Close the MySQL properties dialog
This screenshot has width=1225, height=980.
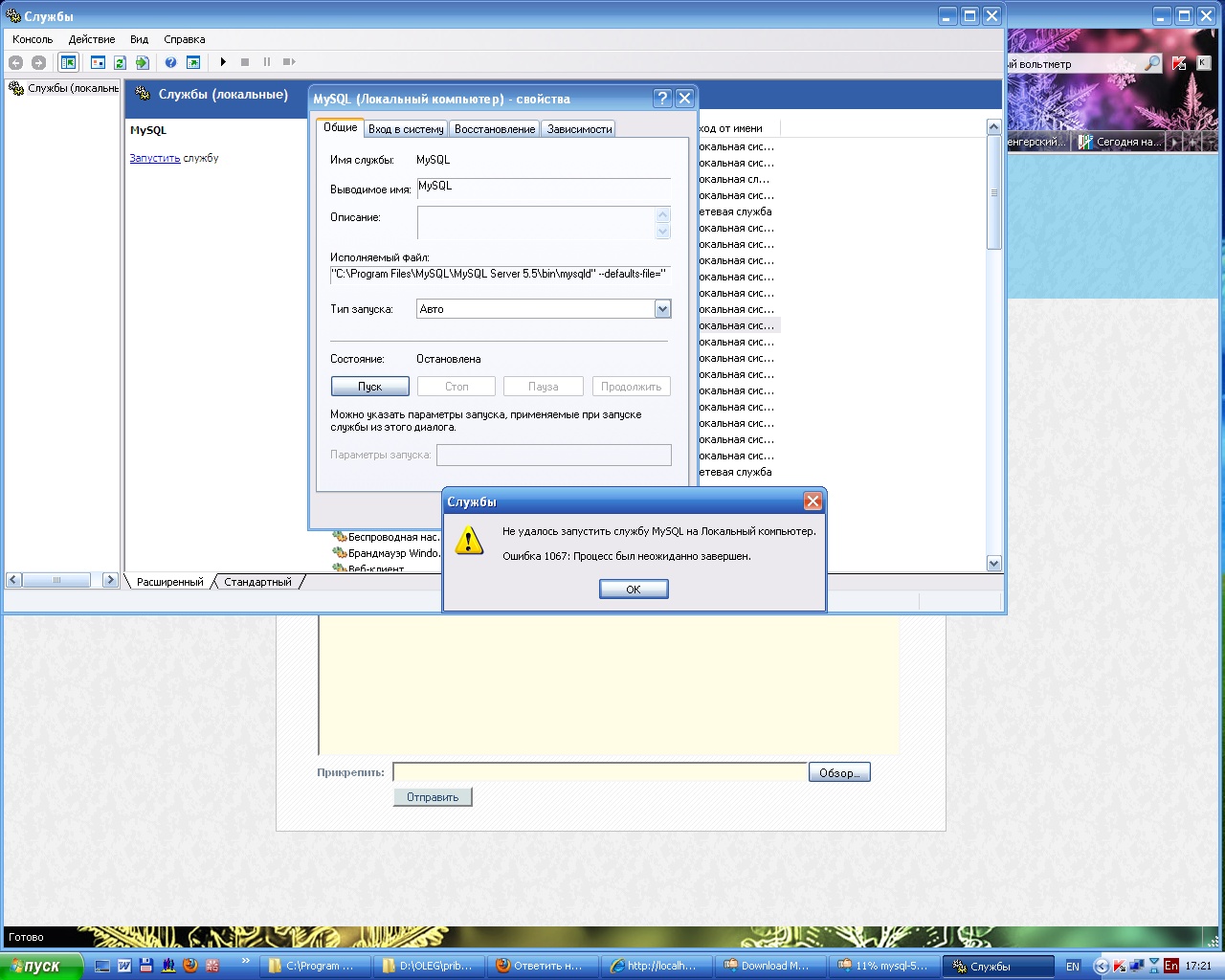[684, 98]
